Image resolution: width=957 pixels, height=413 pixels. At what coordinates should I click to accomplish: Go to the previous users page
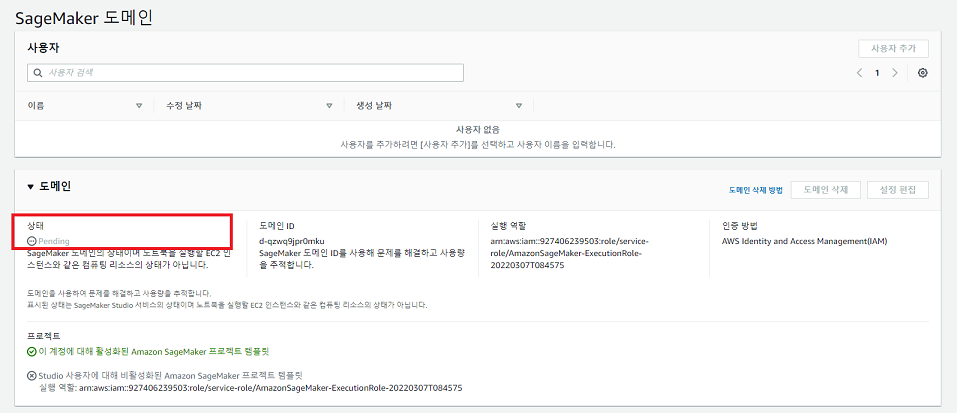pyautogui.click(x=859, y=73)
